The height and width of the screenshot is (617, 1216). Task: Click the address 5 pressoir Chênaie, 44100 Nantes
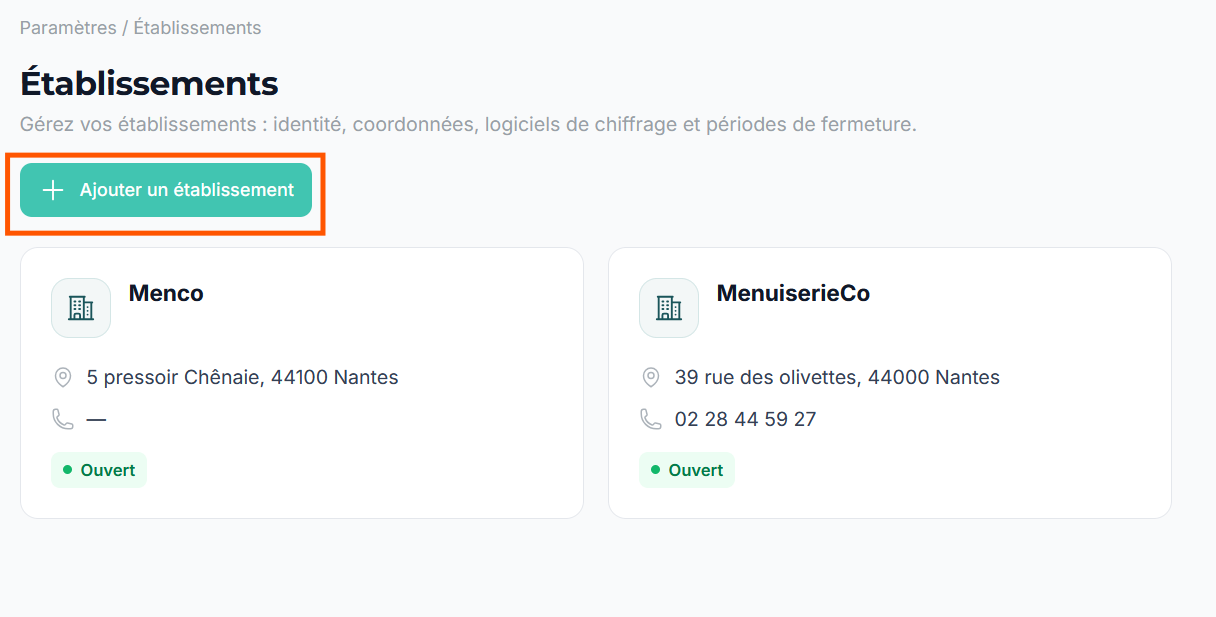[243, 377]
